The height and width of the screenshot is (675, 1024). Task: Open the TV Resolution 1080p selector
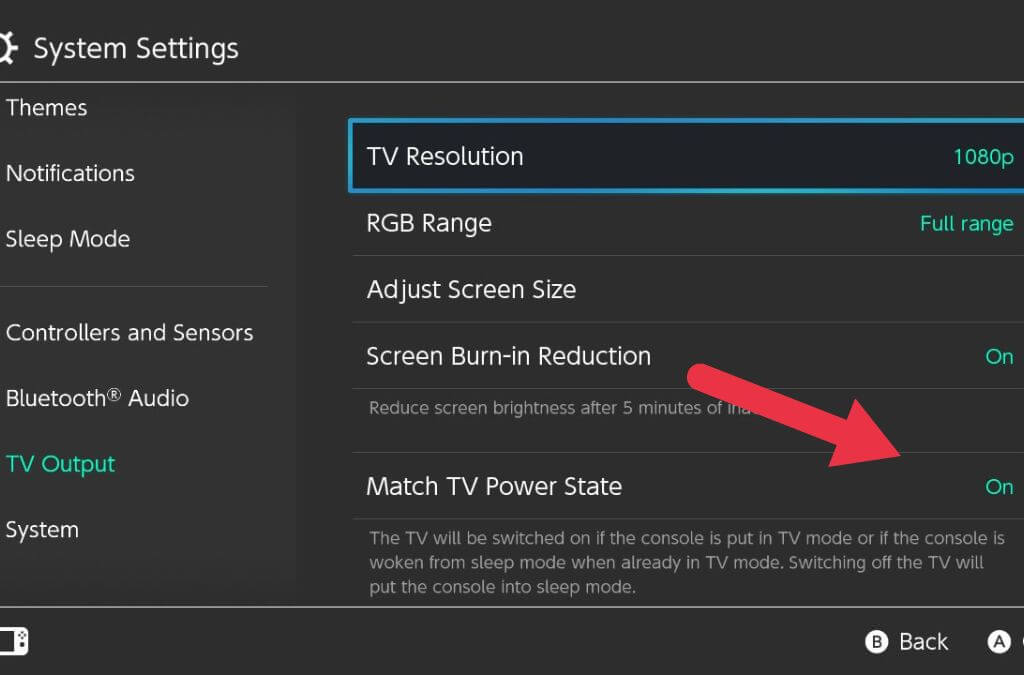983,157
